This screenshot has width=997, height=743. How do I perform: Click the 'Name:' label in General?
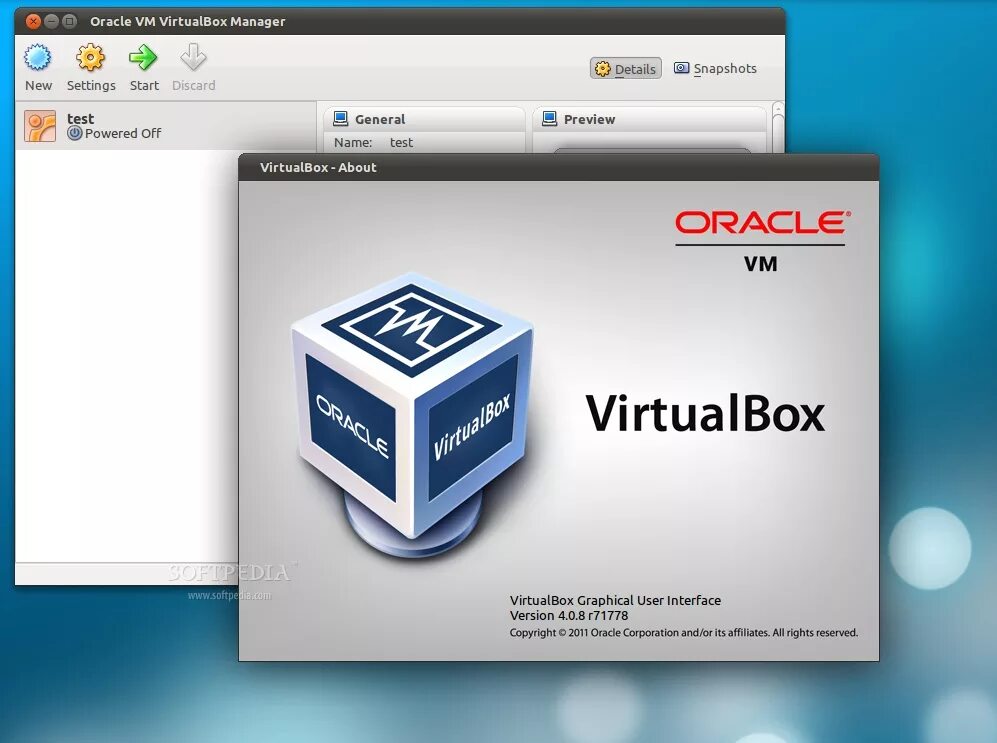(x=353, y=142)
